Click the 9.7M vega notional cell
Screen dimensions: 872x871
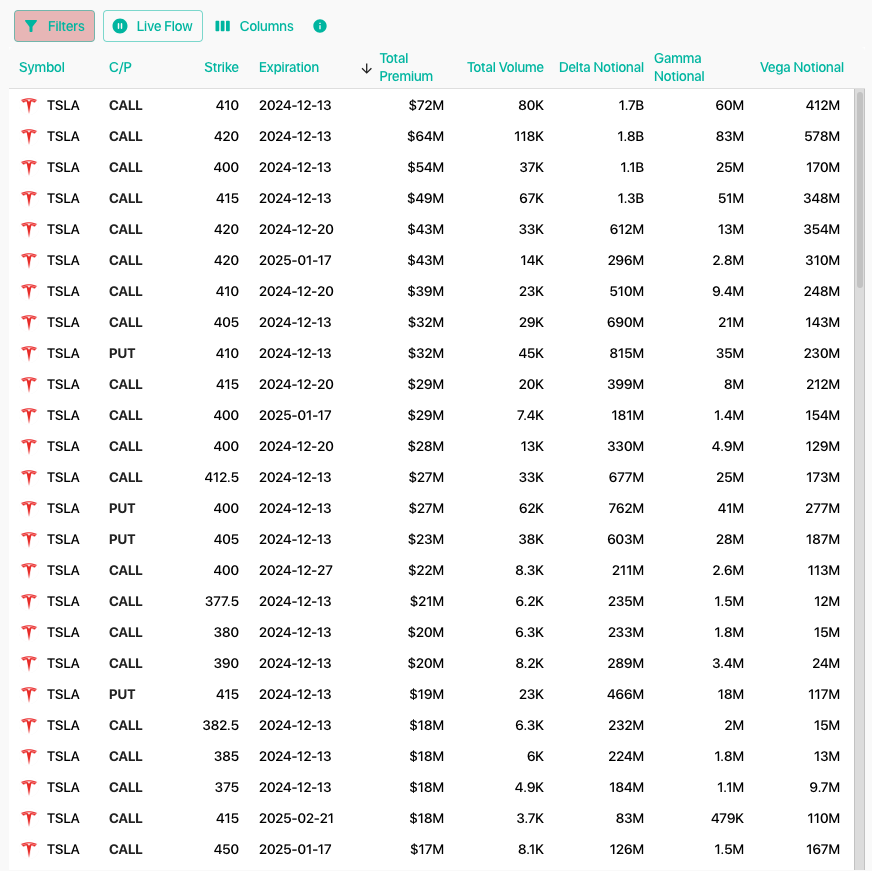click(824, 788)
